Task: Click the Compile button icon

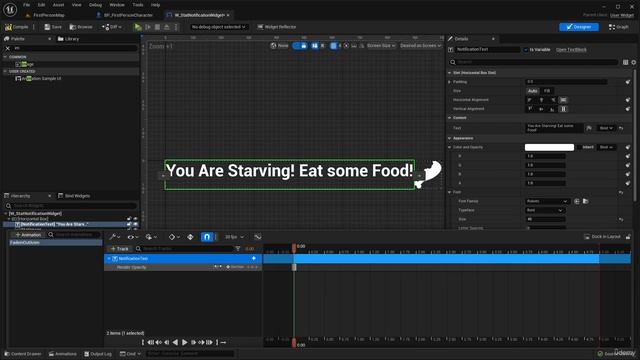Action: click(x=8, y=27)
